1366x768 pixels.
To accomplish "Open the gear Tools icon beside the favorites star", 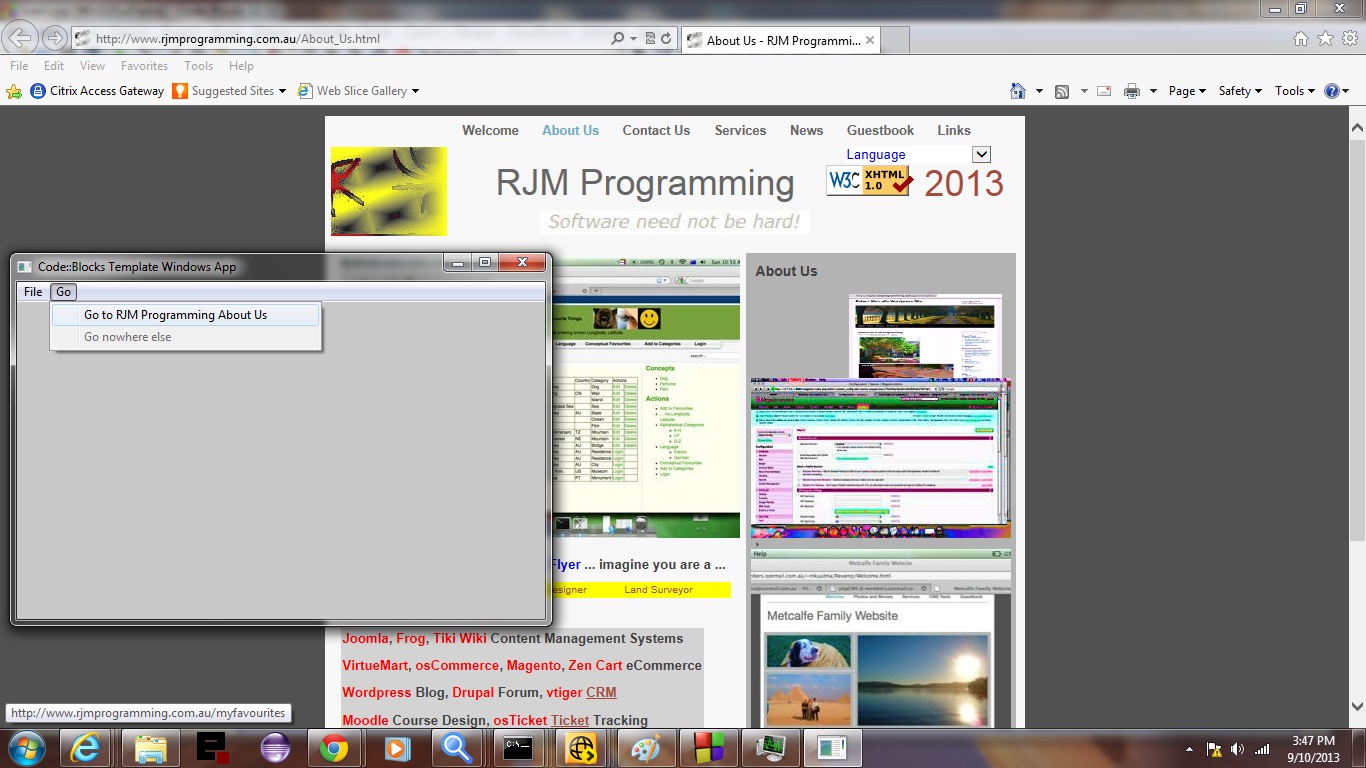I will point(1349,38).
